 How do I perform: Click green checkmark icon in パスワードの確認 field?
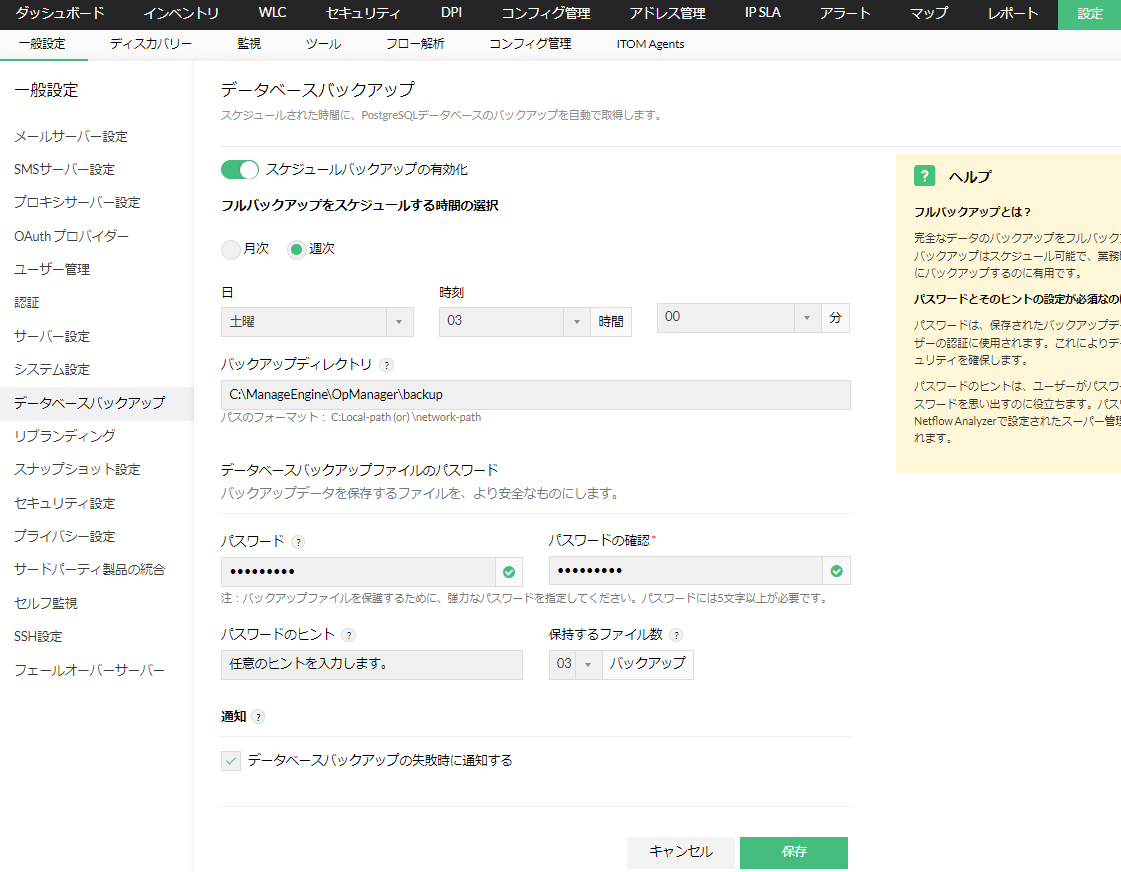(x=837, y=572)
